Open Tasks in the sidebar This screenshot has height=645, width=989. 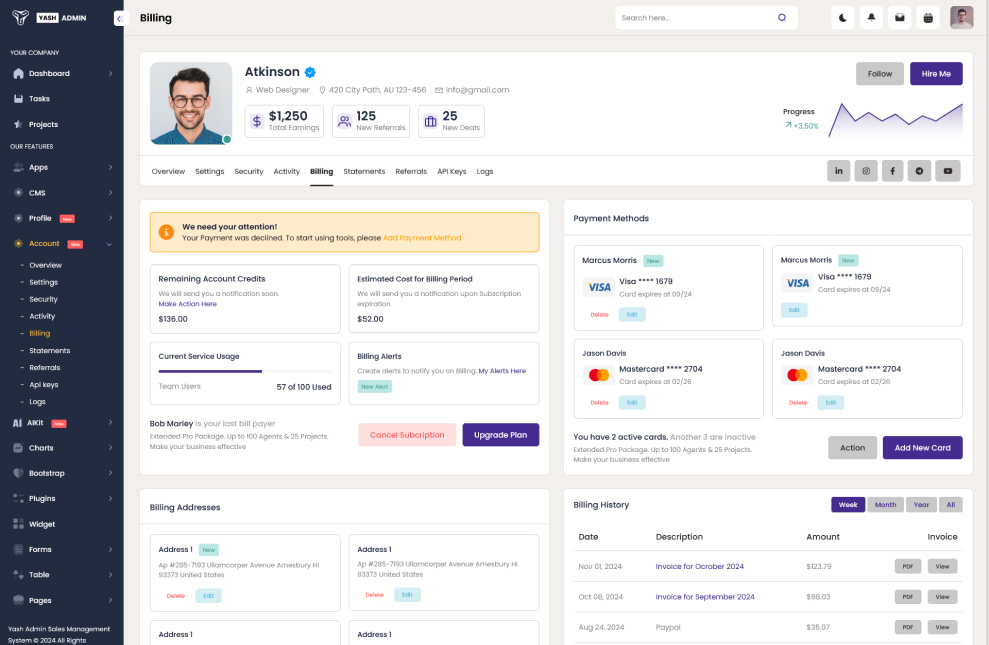pos(39,98)
